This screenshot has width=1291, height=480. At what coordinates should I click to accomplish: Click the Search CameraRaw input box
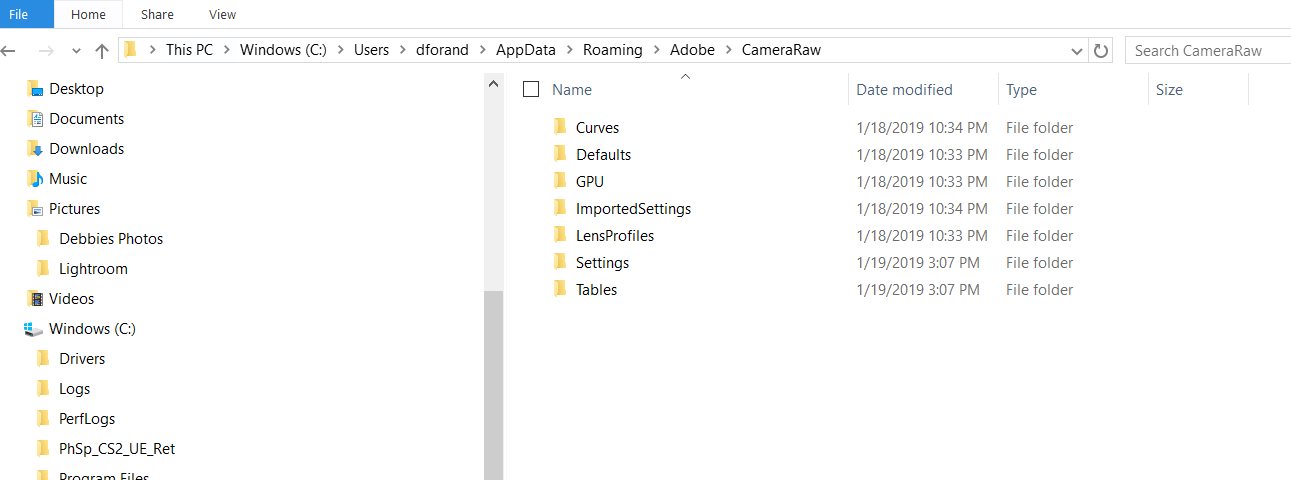click(1205, 50)
